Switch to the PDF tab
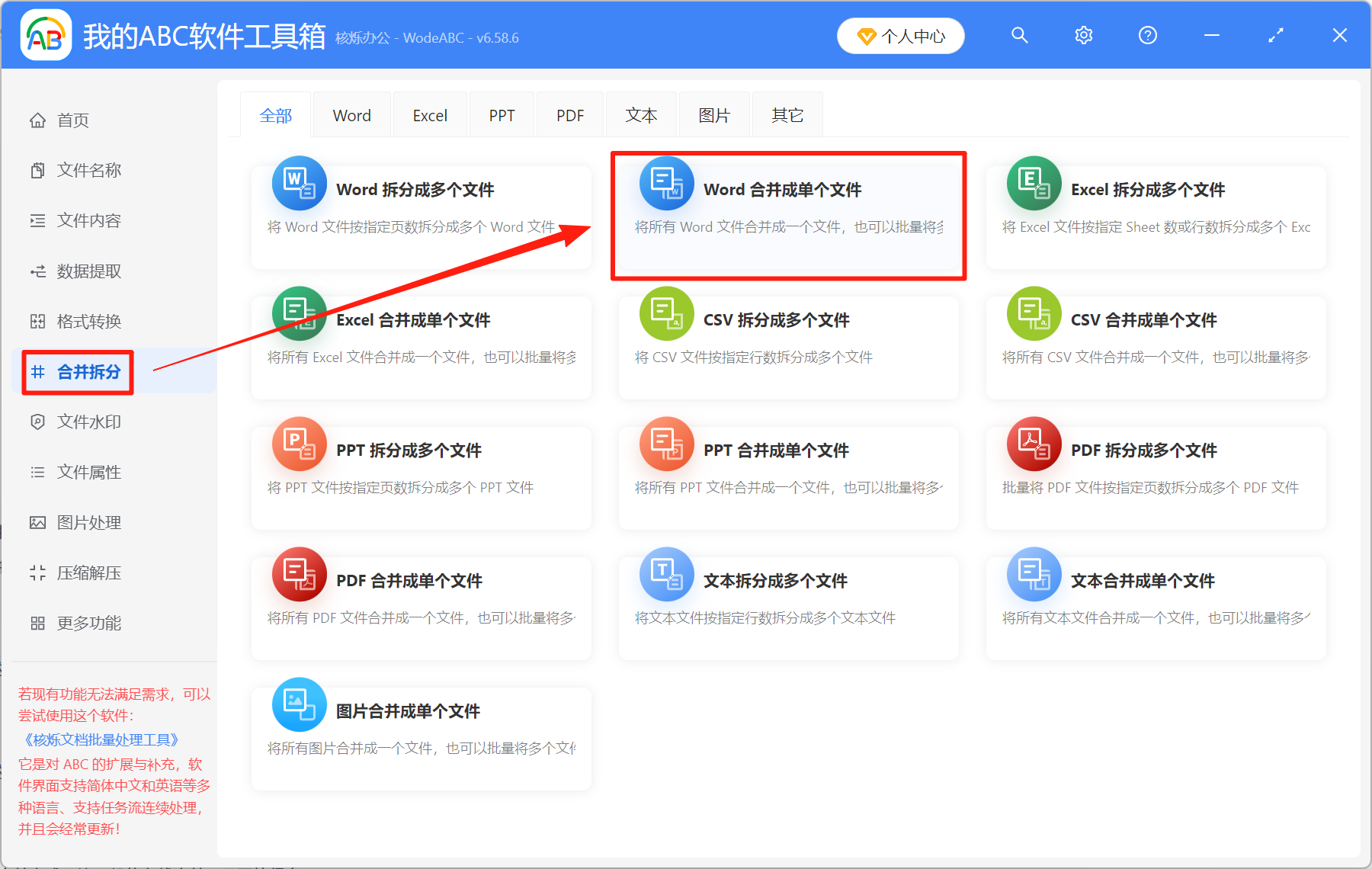Viewport: 1372px width, 869px height. pos(569,114)
